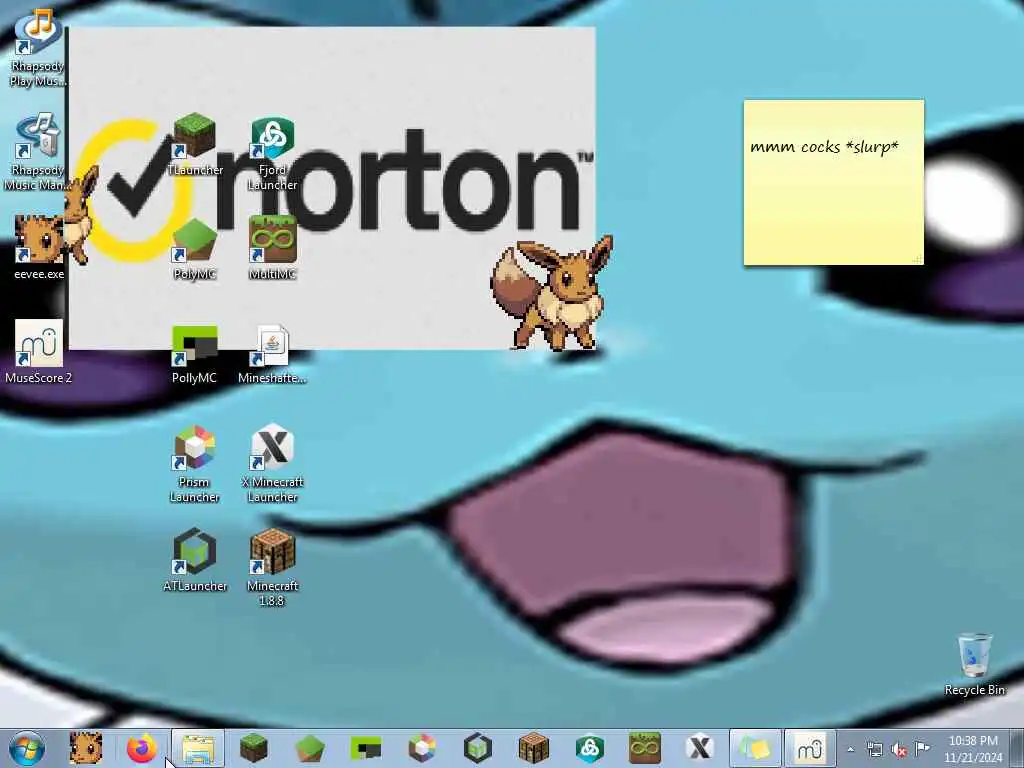Open MuseScore 2 desktop shortcut
The height and width of the screenshot is (768, 1024).
(x=39, y=351)
